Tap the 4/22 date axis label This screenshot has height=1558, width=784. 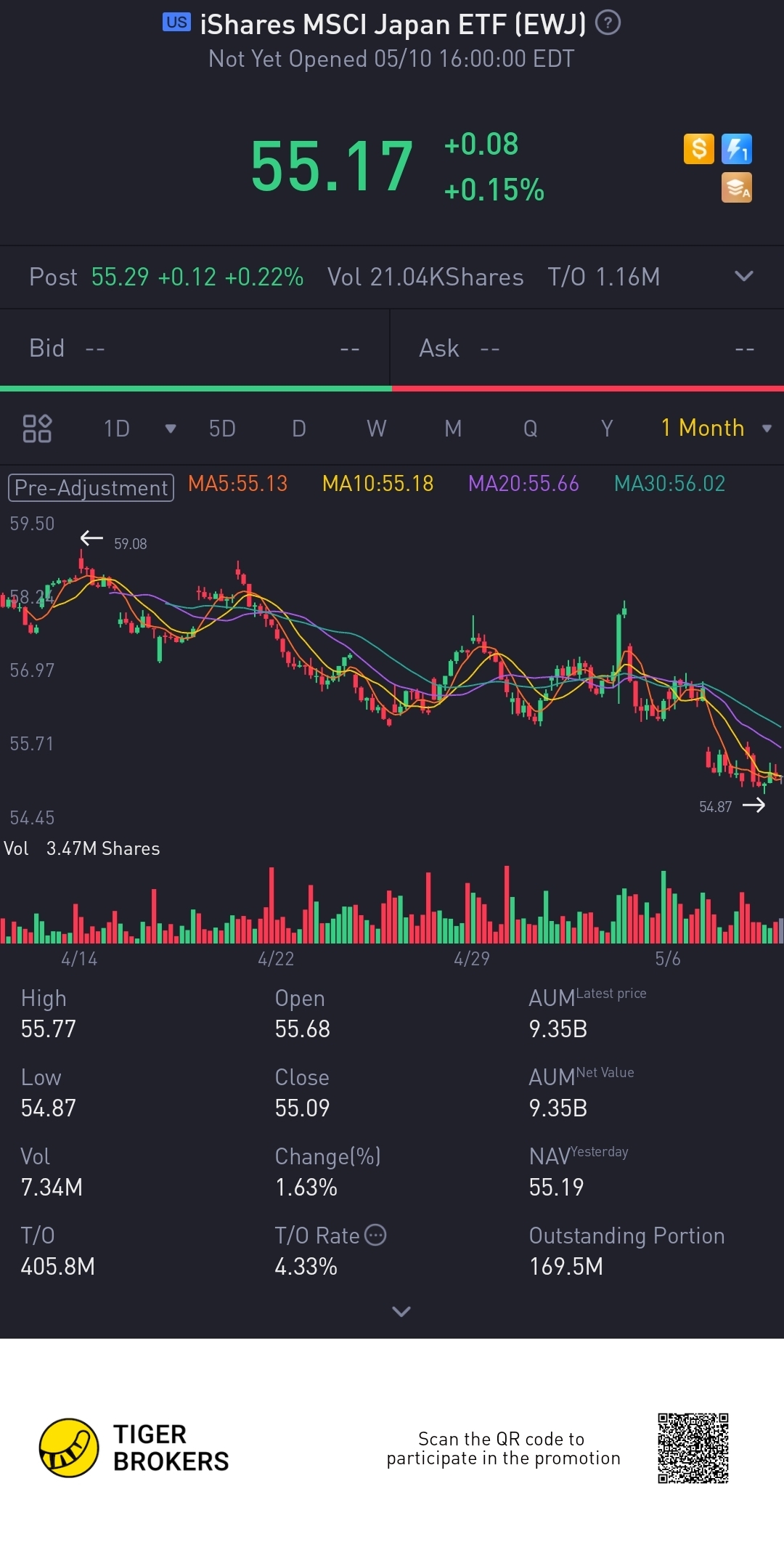coord(276,959)
